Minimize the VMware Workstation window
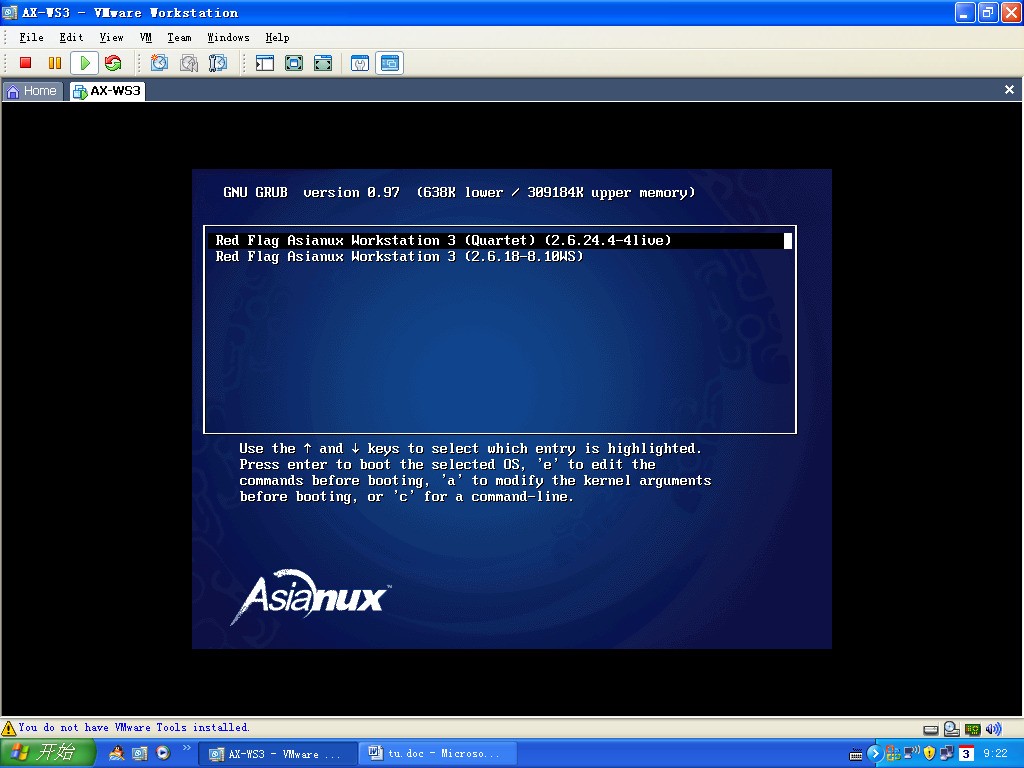 click(x=965, y=12)
